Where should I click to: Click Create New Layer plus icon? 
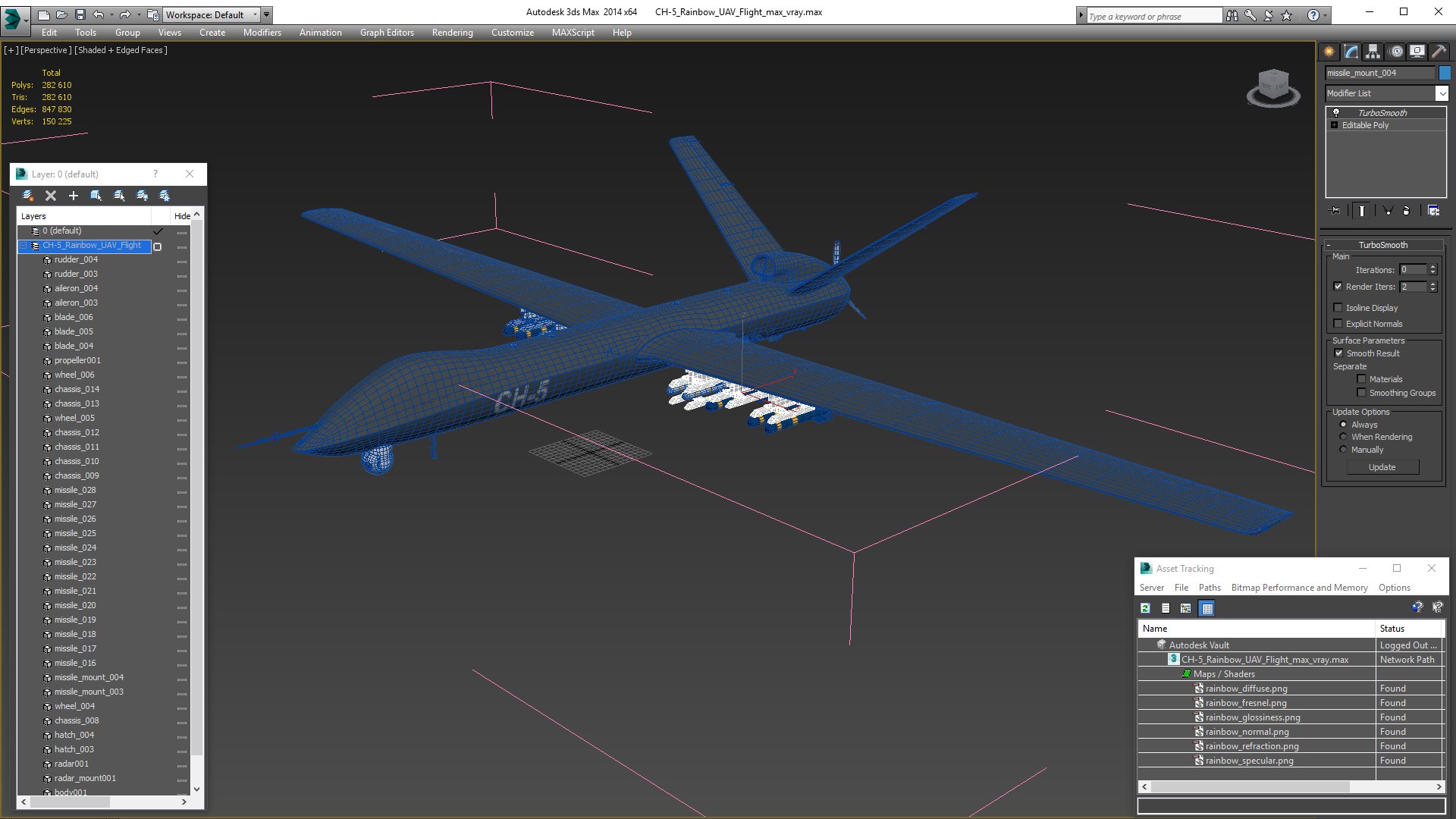click(74, 196)
